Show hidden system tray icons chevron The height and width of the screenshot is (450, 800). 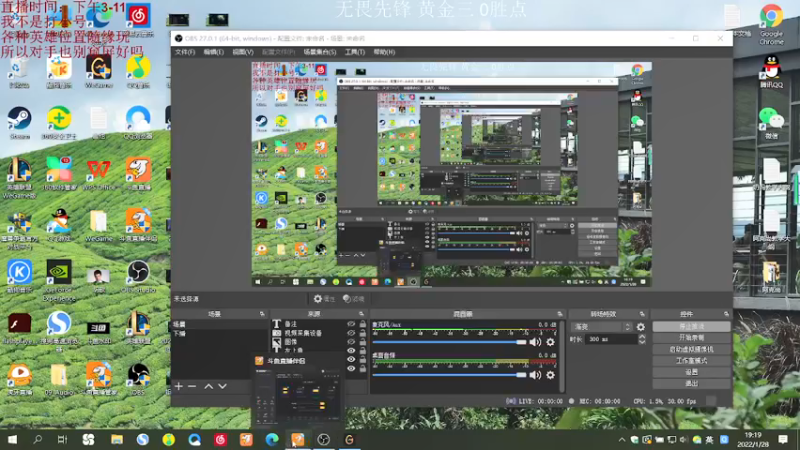(x=622, y=439)
